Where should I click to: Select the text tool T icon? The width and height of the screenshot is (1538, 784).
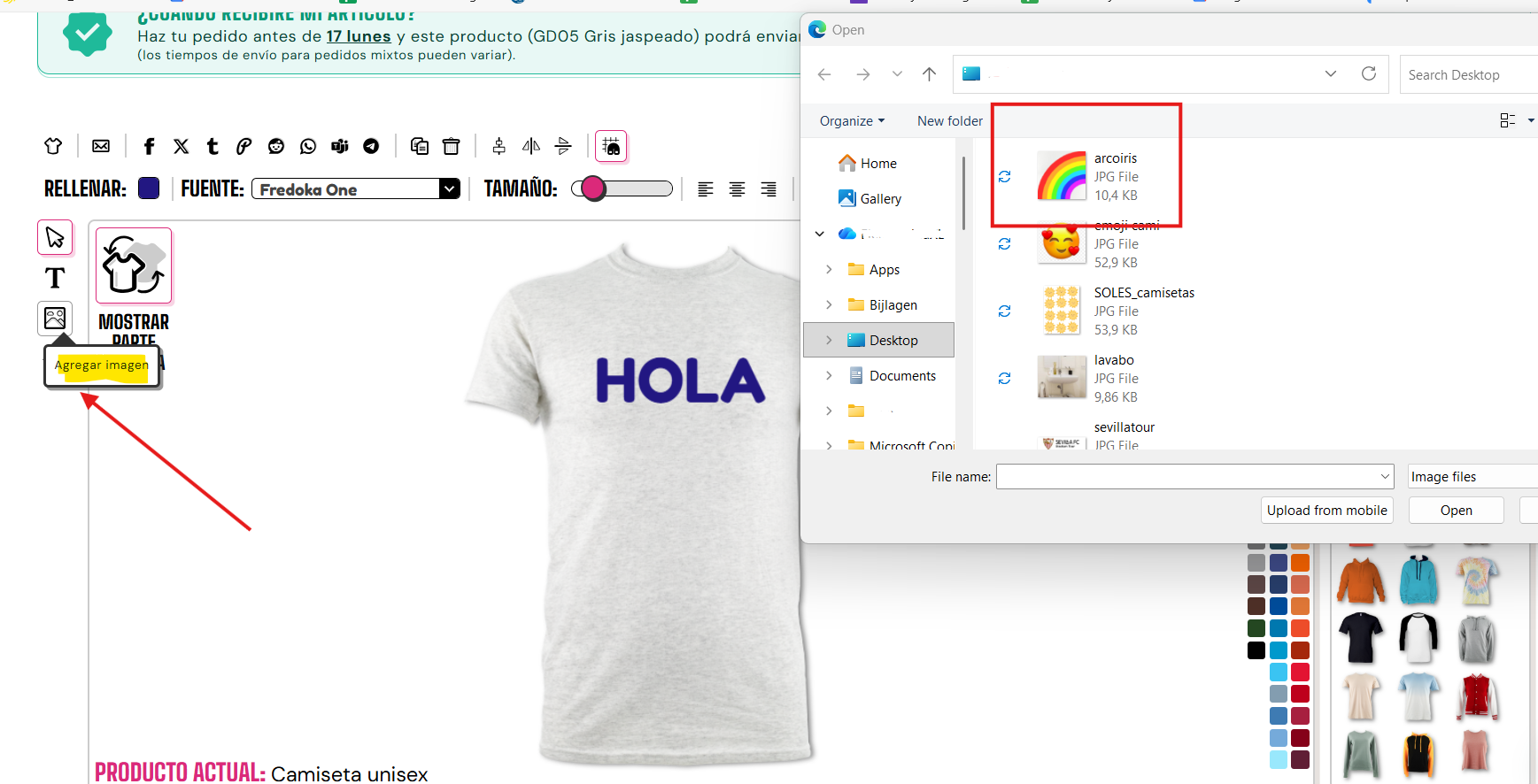coord(55,278)
